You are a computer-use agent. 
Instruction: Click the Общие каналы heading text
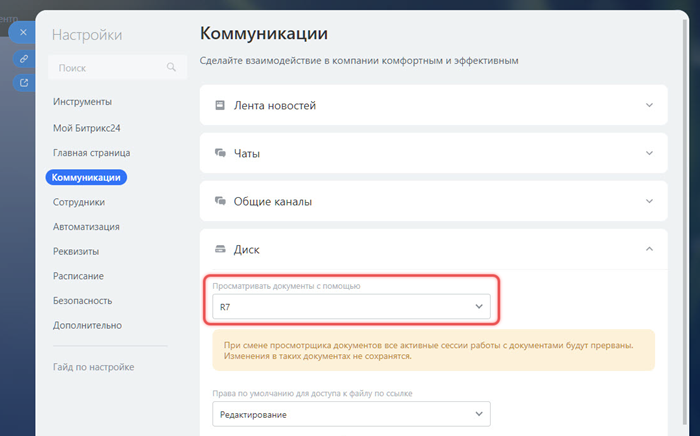click(272, 202)
